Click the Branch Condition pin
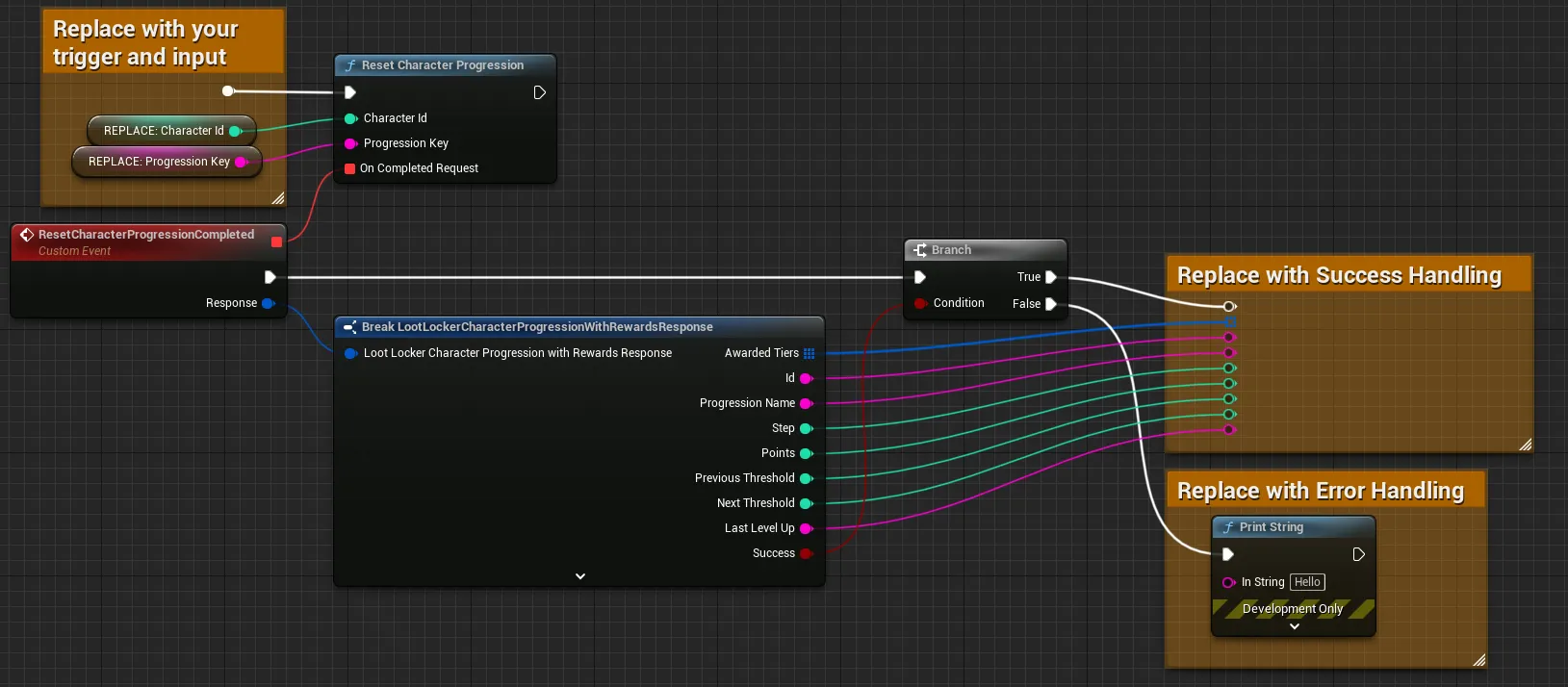 point(921,303)
